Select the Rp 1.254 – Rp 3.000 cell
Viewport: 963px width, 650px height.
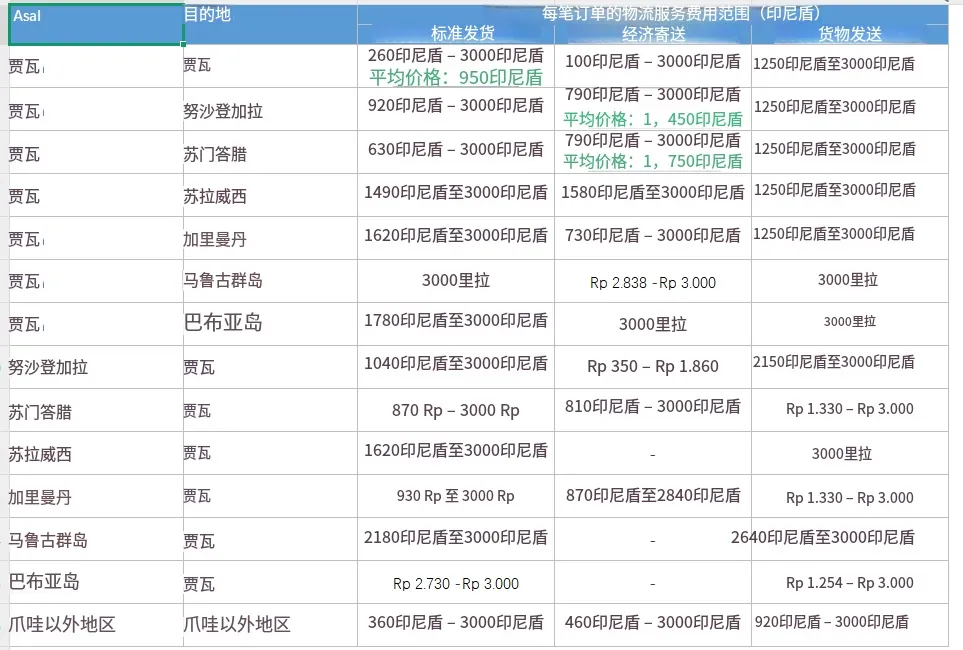point(849,582)
